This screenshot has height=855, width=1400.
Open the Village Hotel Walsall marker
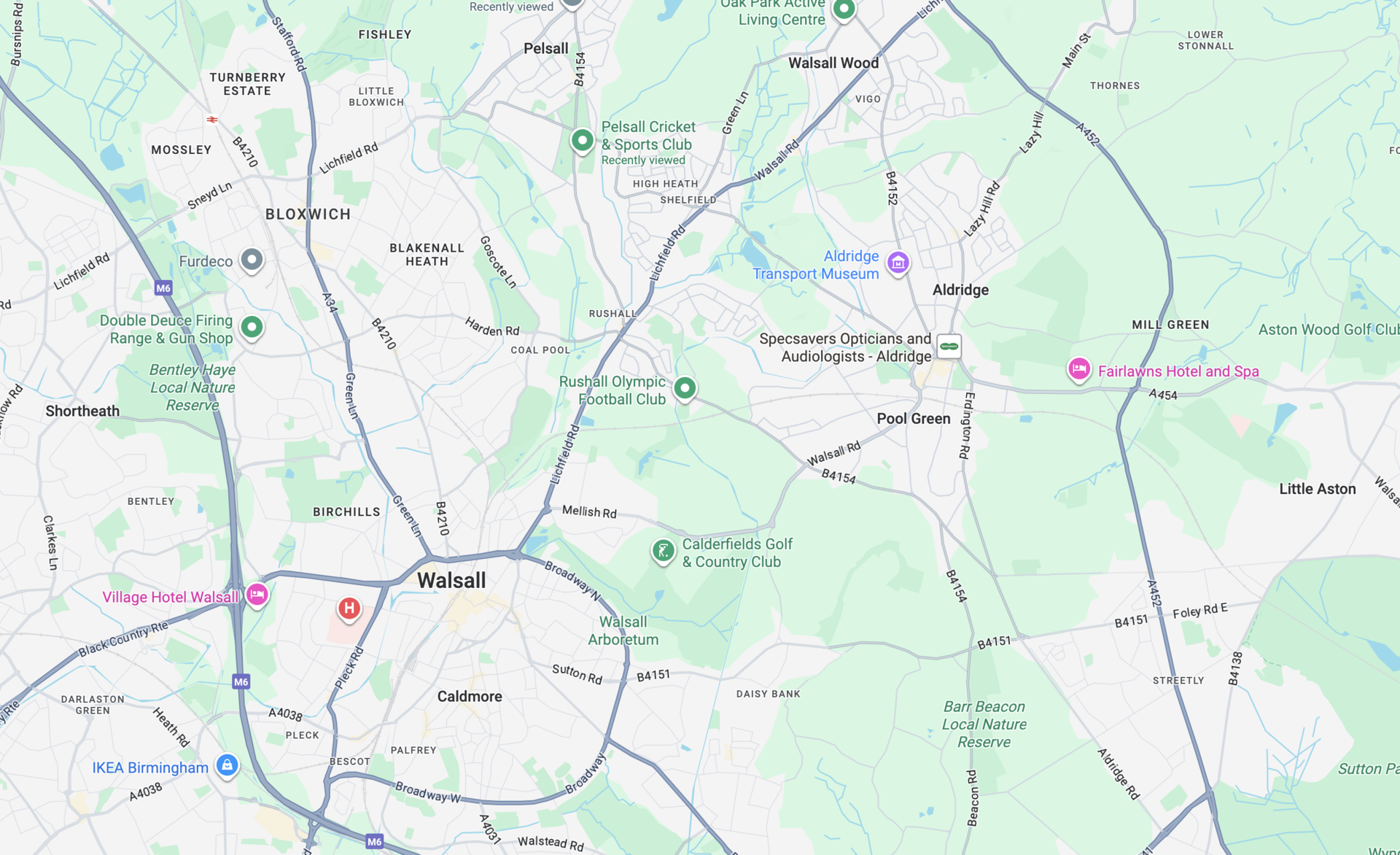pos(257,595)
